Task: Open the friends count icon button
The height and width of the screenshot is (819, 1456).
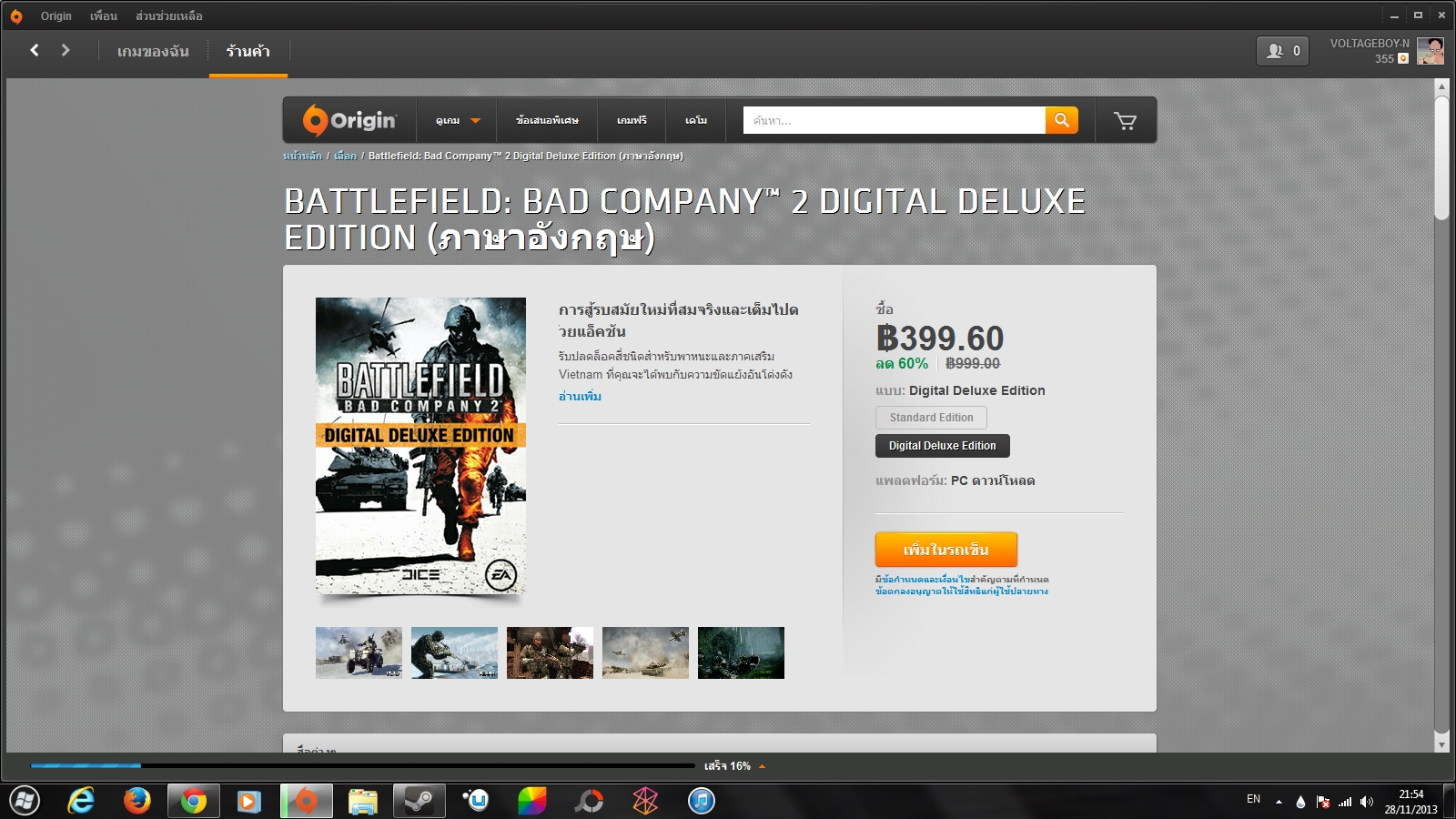Action: point(1282,51)
